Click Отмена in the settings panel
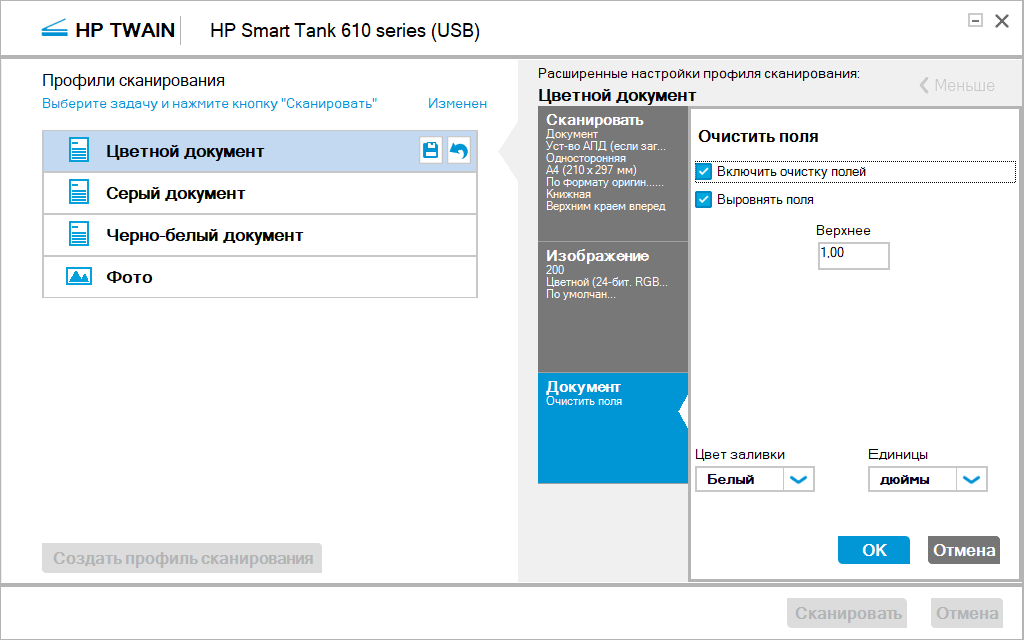 pos(964,550)
